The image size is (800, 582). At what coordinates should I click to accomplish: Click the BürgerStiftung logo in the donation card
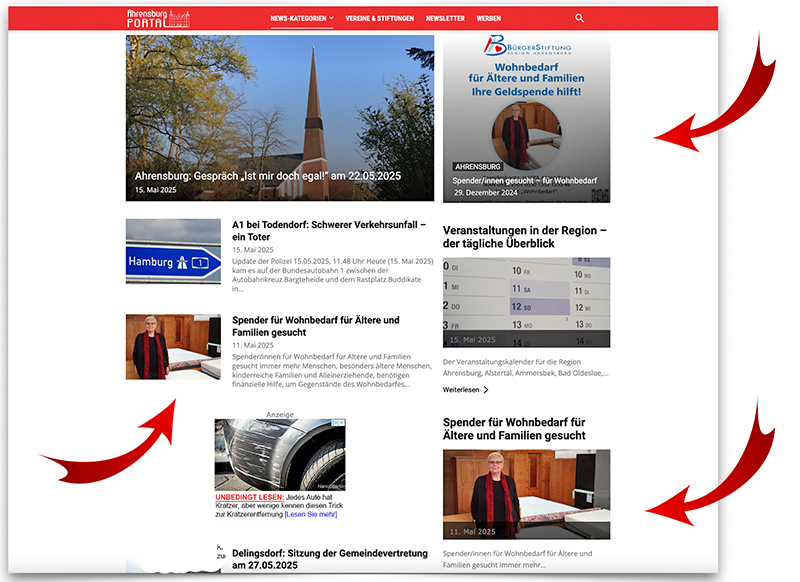point(528,46)
